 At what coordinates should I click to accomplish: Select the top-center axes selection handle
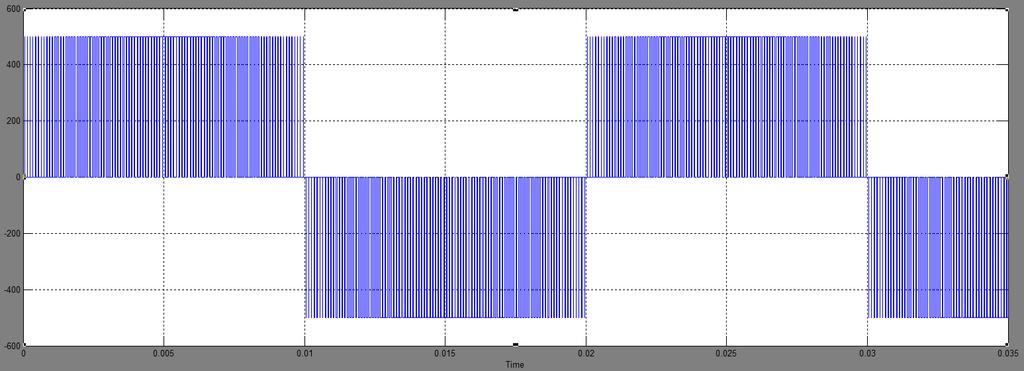[x=515, y=9]
